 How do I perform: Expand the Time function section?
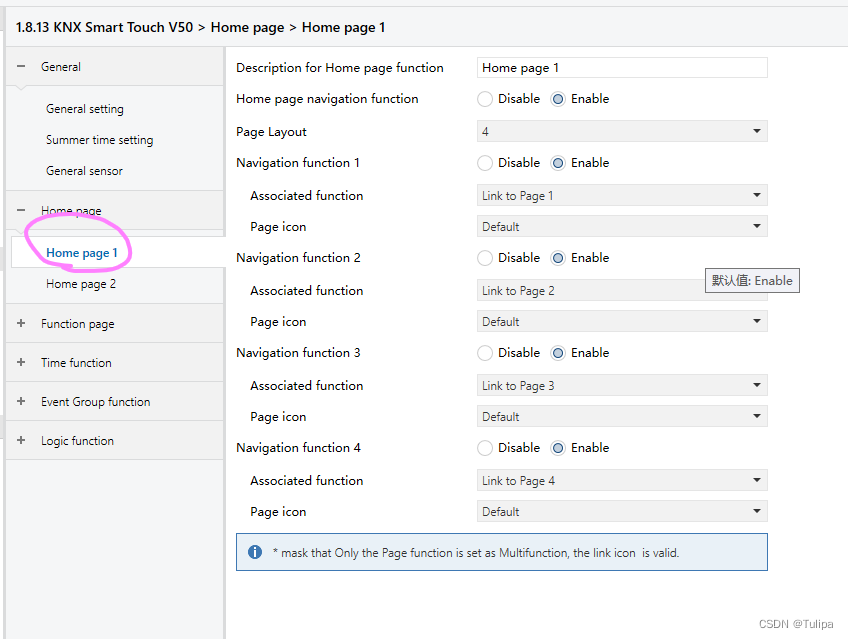(21, 362)
